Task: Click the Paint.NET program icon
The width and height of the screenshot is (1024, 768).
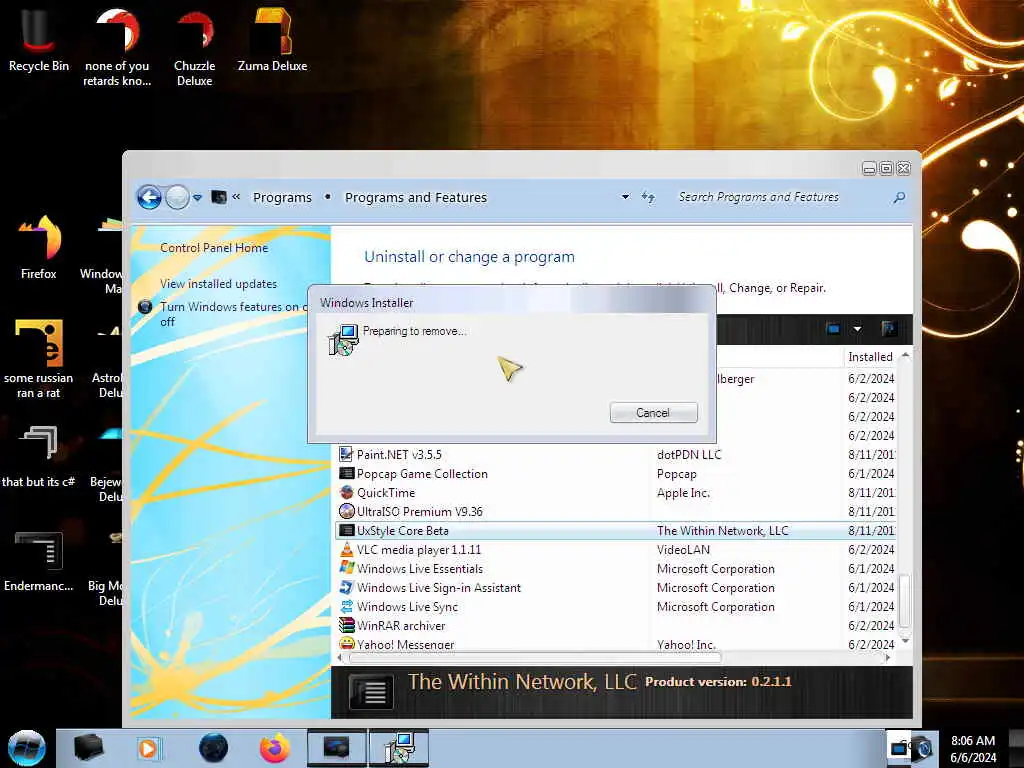Action: 346,454
